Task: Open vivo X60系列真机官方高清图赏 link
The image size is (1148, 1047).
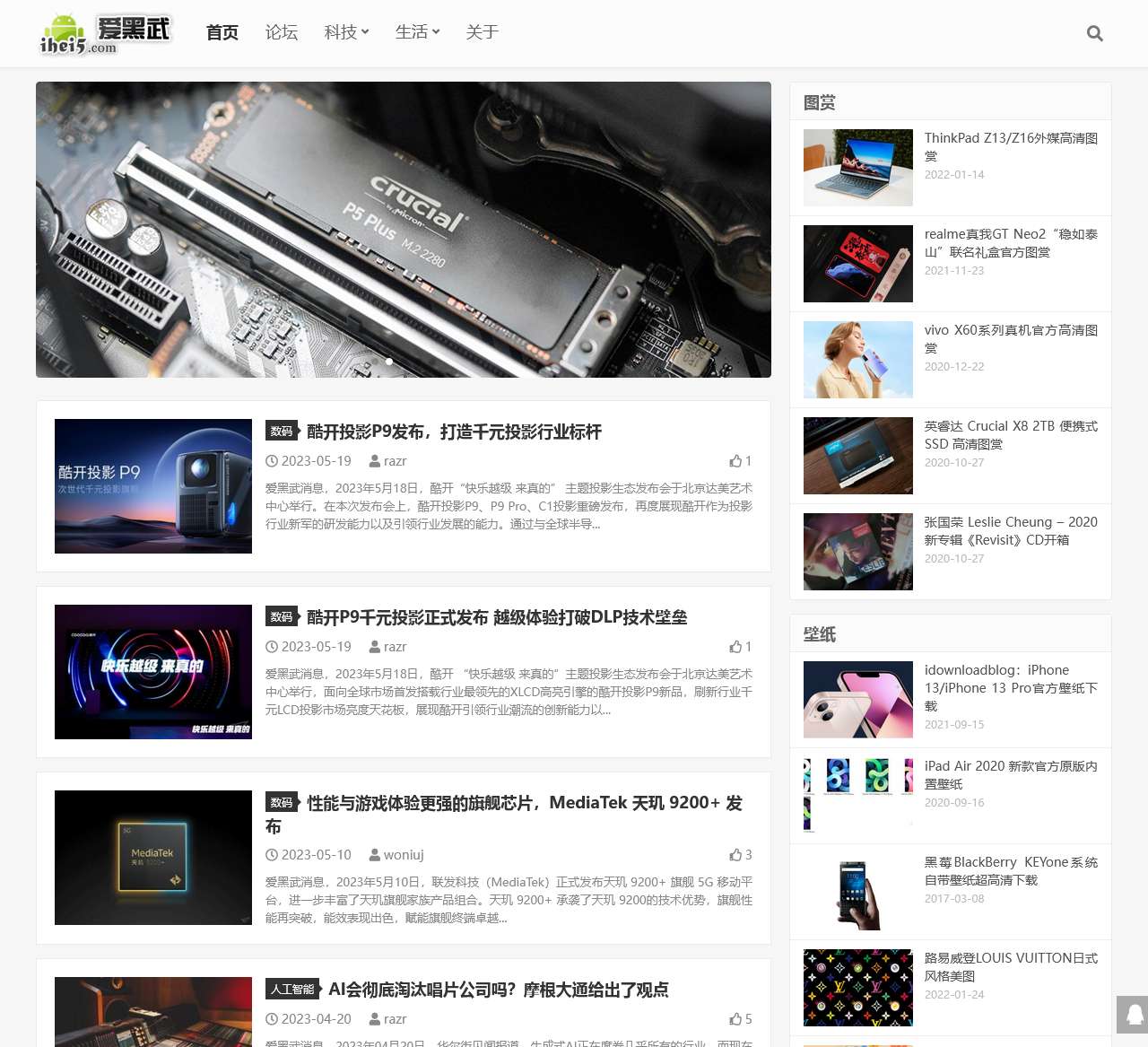Action: point(1011,339)
